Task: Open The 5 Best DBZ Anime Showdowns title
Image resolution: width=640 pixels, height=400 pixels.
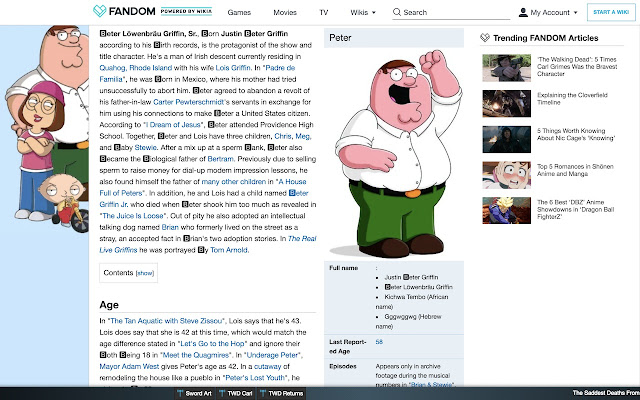Action: click(x=576, y=209)
